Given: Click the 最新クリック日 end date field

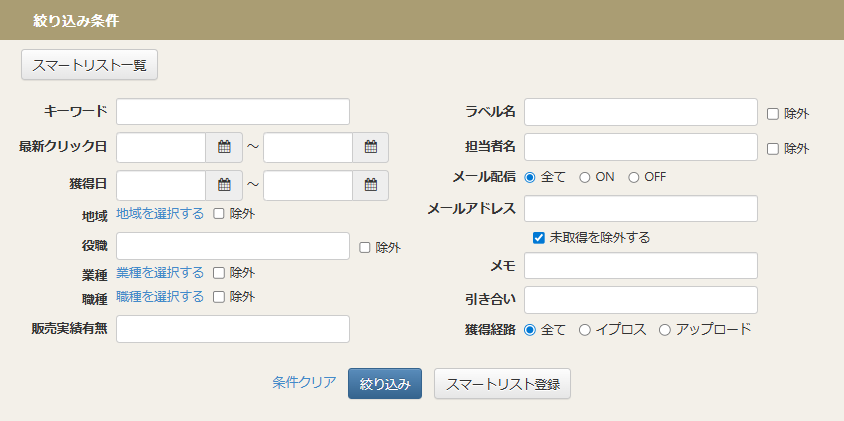Looking at the screenshot, I should coord(308,147).
